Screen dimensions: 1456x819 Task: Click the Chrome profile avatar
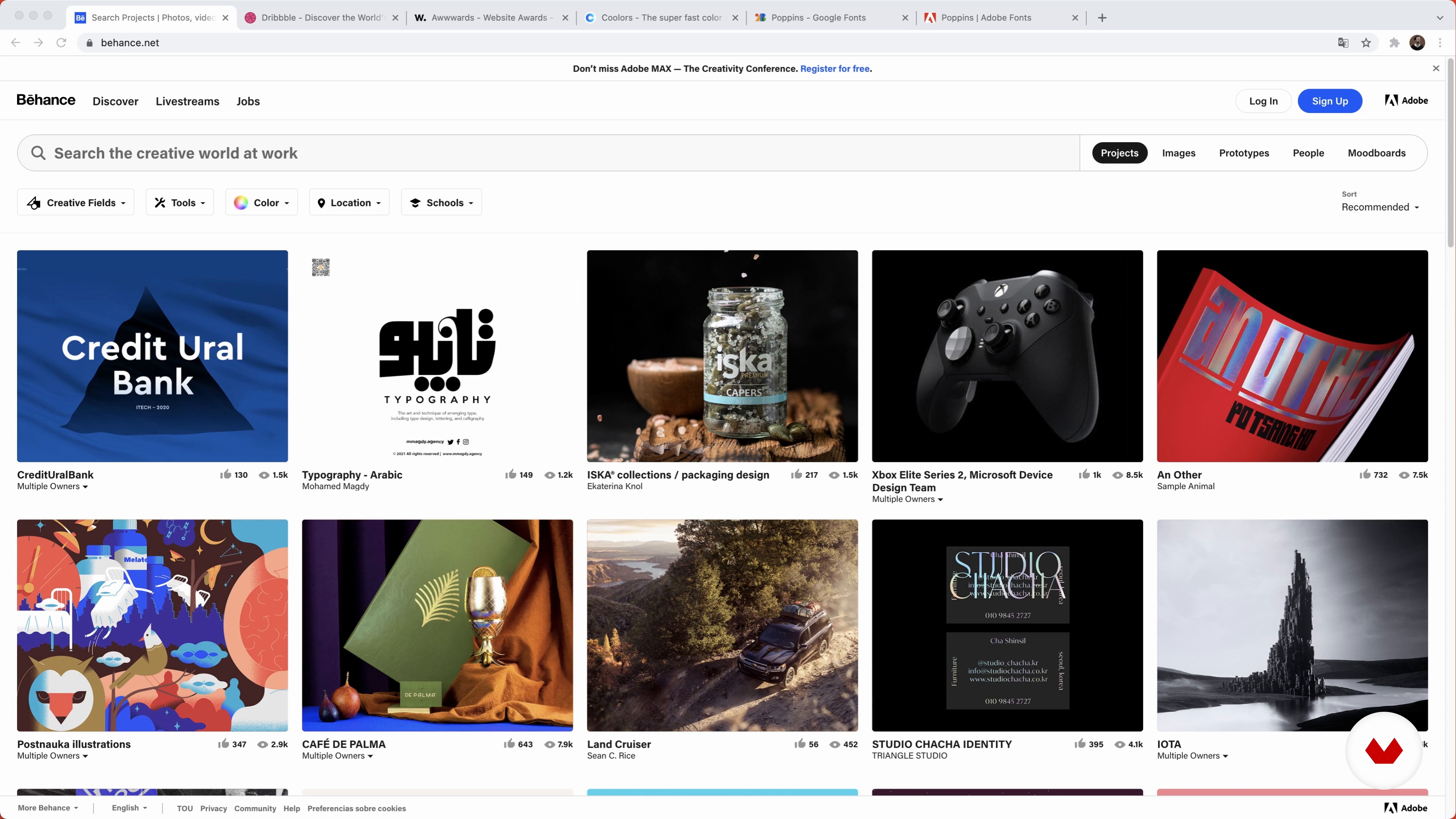(1417, 43)
